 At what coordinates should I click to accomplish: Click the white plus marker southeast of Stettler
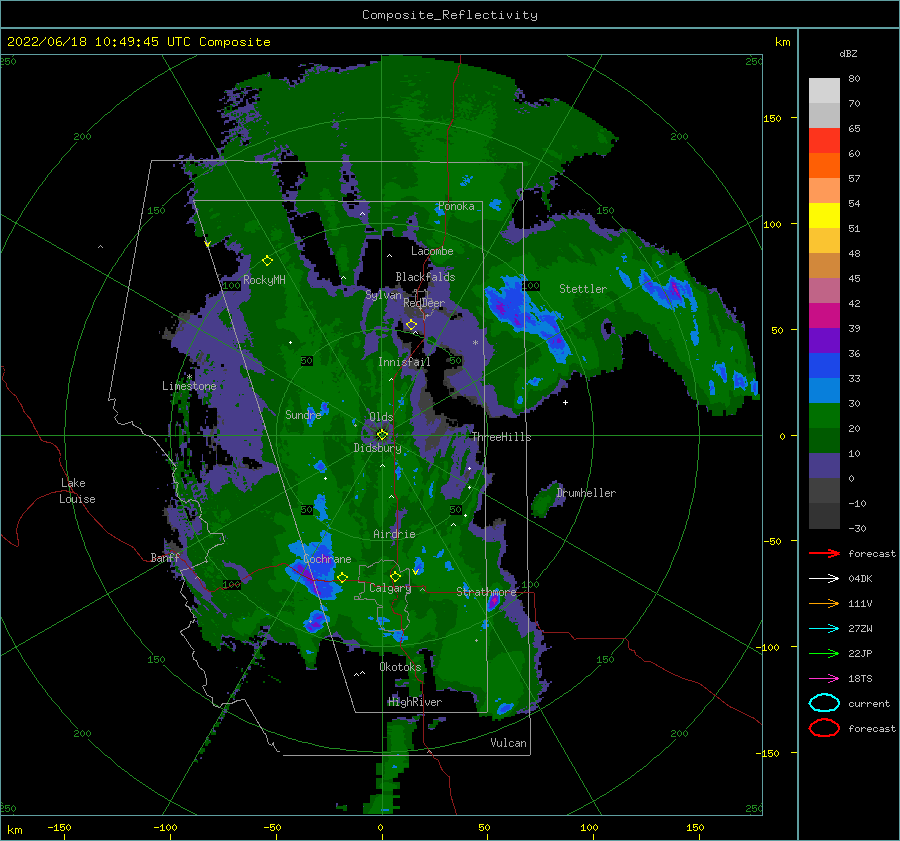point(565,402)
